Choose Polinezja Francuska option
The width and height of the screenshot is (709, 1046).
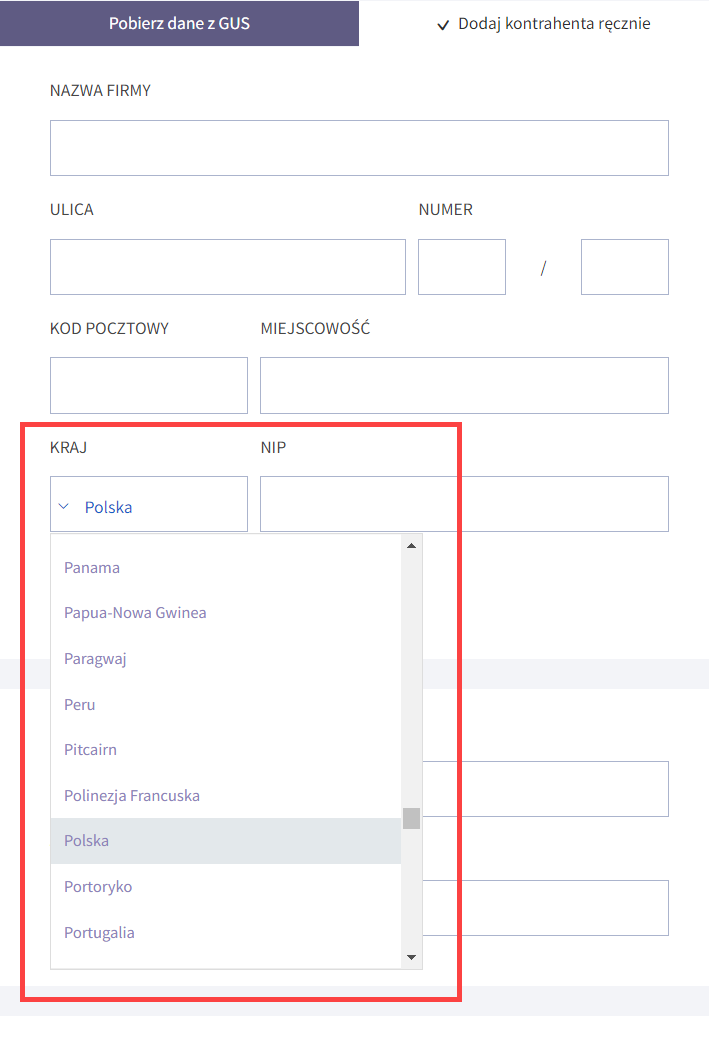(x=132, y=796)
